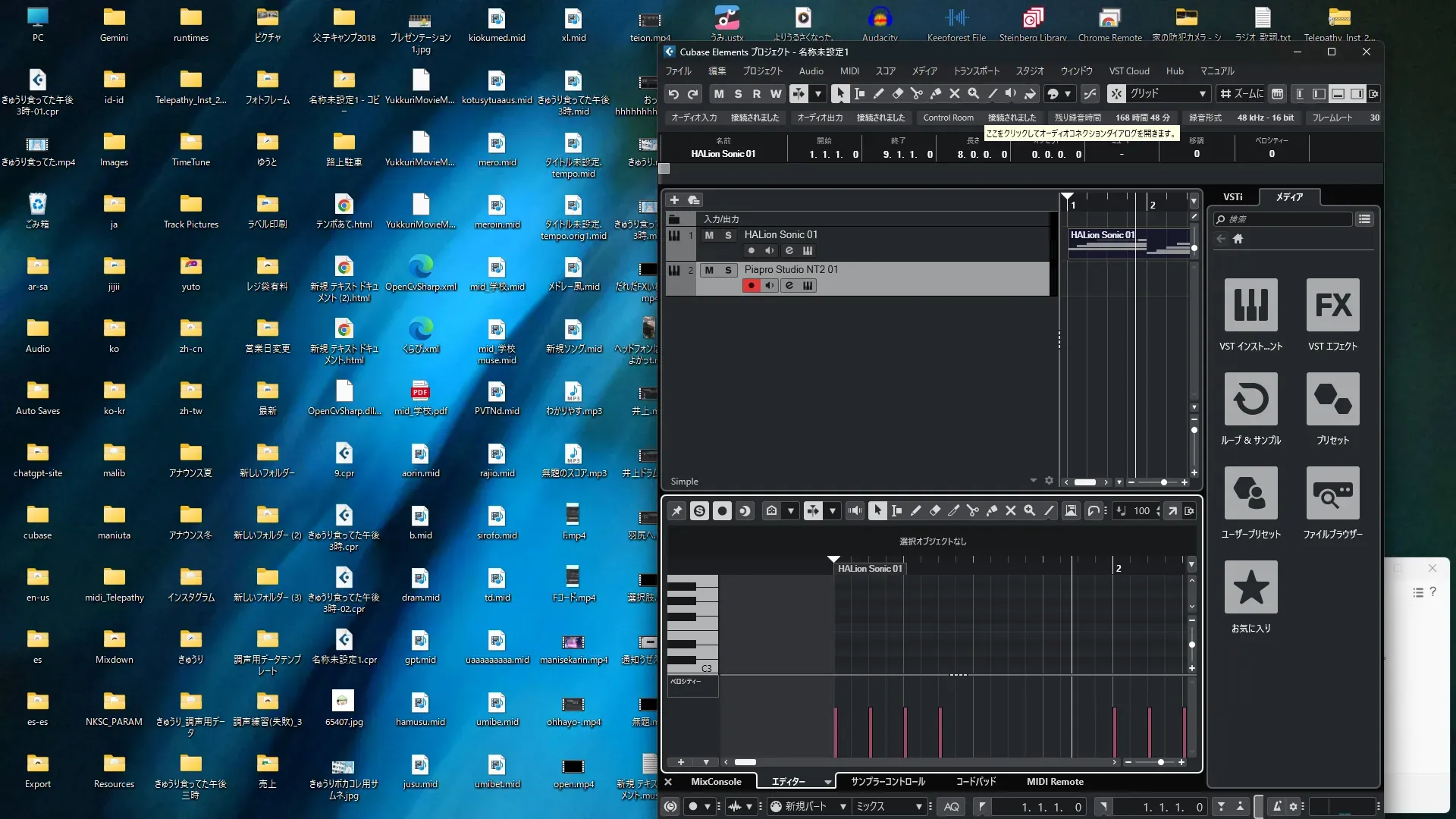Click the key editor horizontal zoom slider

click(1160, 762)
